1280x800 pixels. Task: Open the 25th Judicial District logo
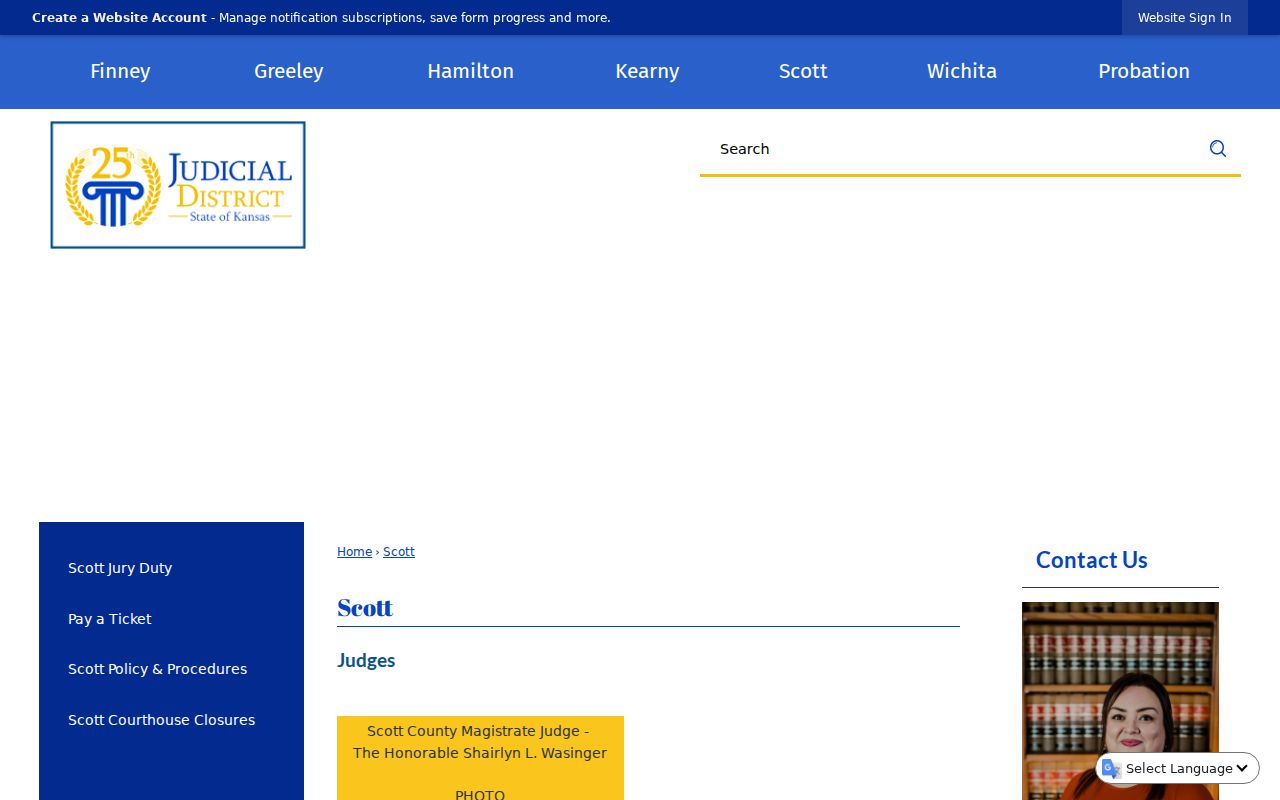point(178,185)
